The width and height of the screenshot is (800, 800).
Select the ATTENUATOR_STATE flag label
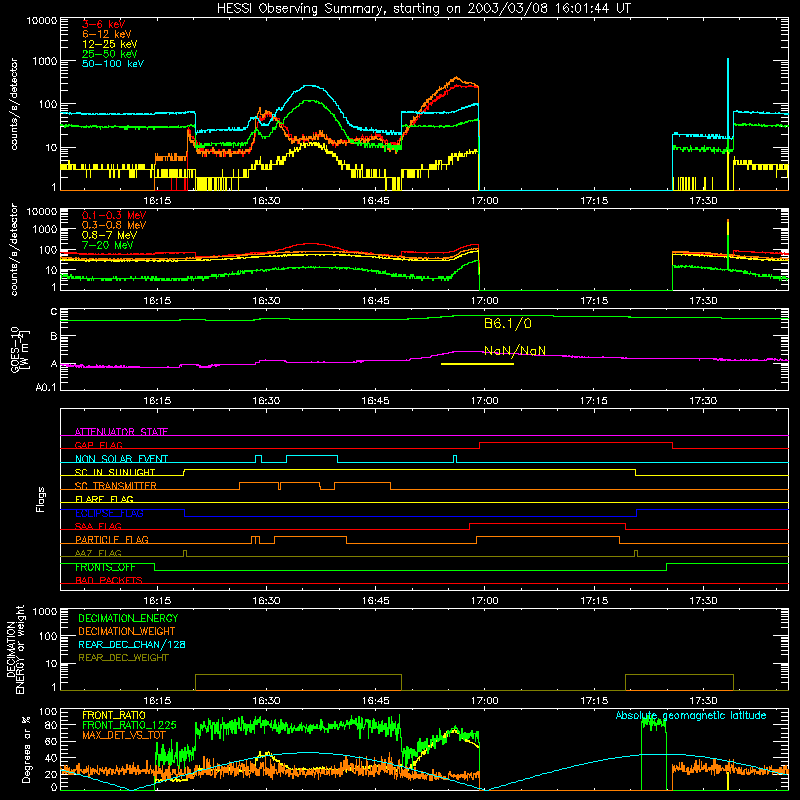pyautogui.click(x=121, y=432)
